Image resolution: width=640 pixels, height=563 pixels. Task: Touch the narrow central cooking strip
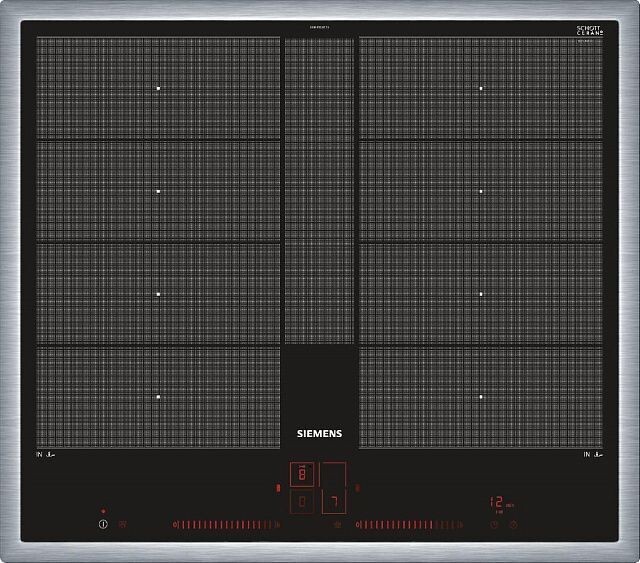(x=319, y=190)
